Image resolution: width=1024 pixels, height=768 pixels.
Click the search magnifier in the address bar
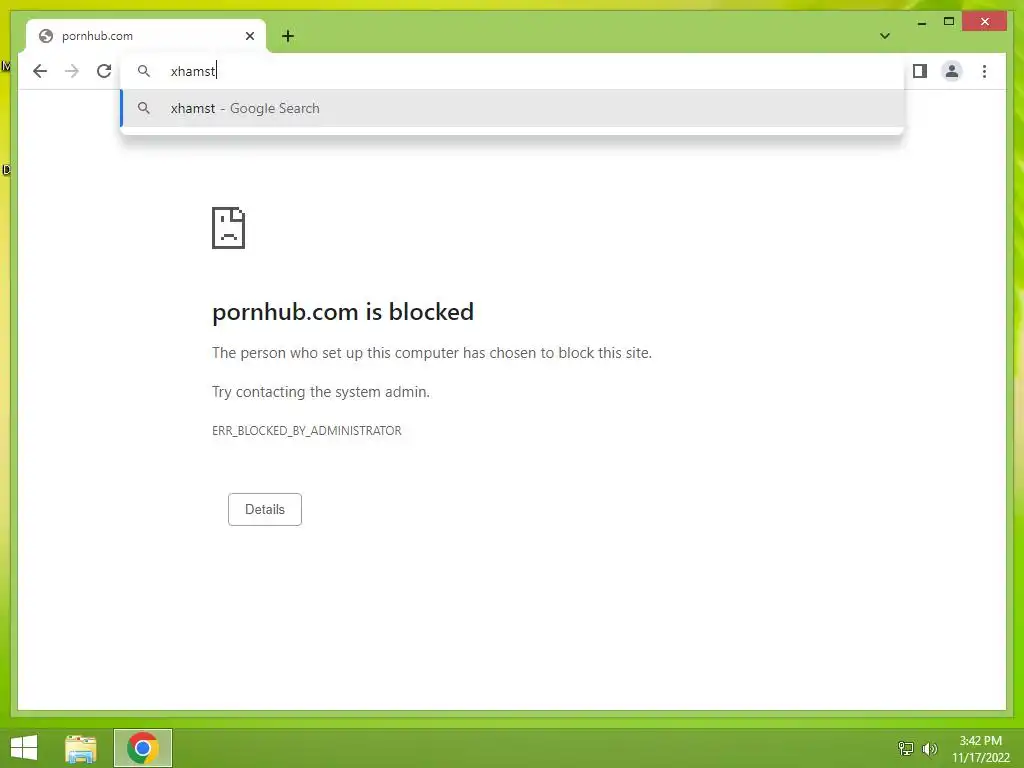(144, 71)
